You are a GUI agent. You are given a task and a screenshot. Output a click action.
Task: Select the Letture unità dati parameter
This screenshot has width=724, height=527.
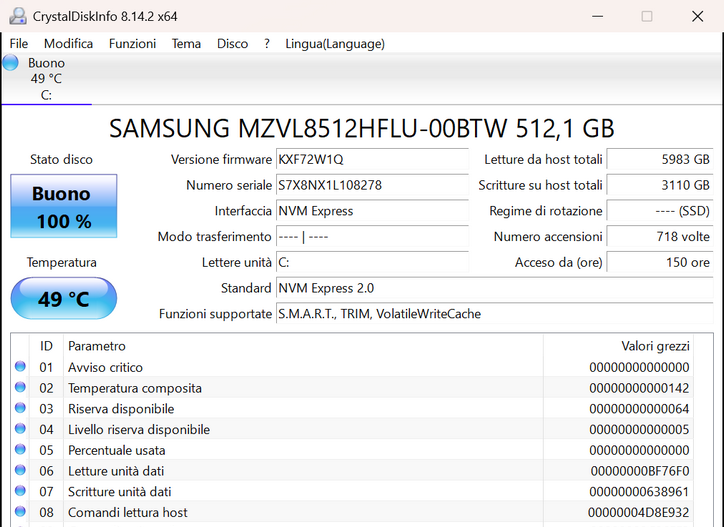click(x=116, y=471)
